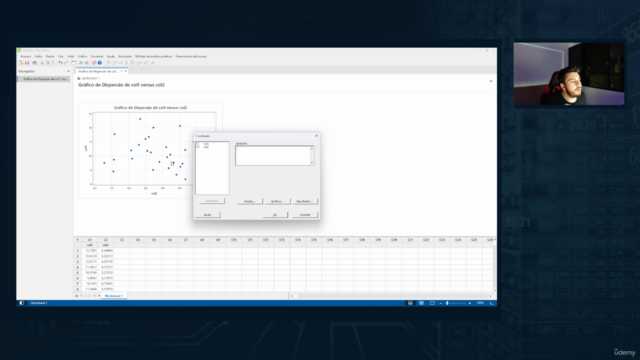Click inside the Variáveis input box

coord(273,156)
